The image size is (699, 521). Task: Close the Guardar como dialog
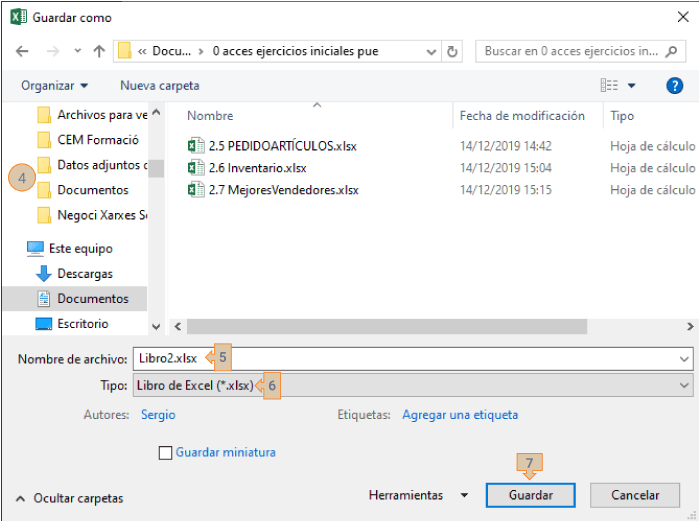683,17
